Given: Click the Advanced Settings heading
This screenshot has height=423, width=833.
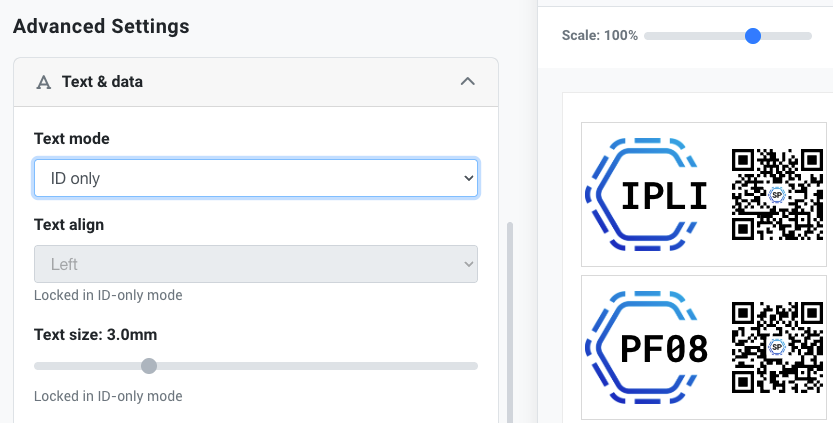Looking at the screenshot, I should [x=101, y=26].
